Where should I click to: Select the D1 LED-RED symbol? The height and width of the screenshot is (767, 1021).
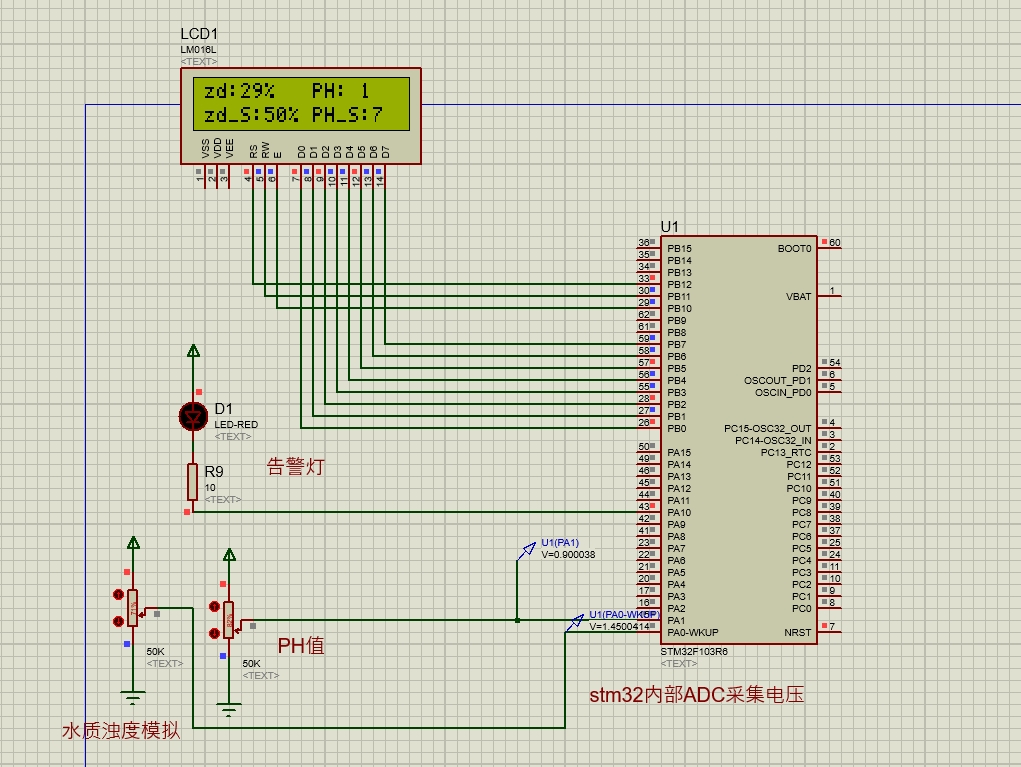click(193, 417)
